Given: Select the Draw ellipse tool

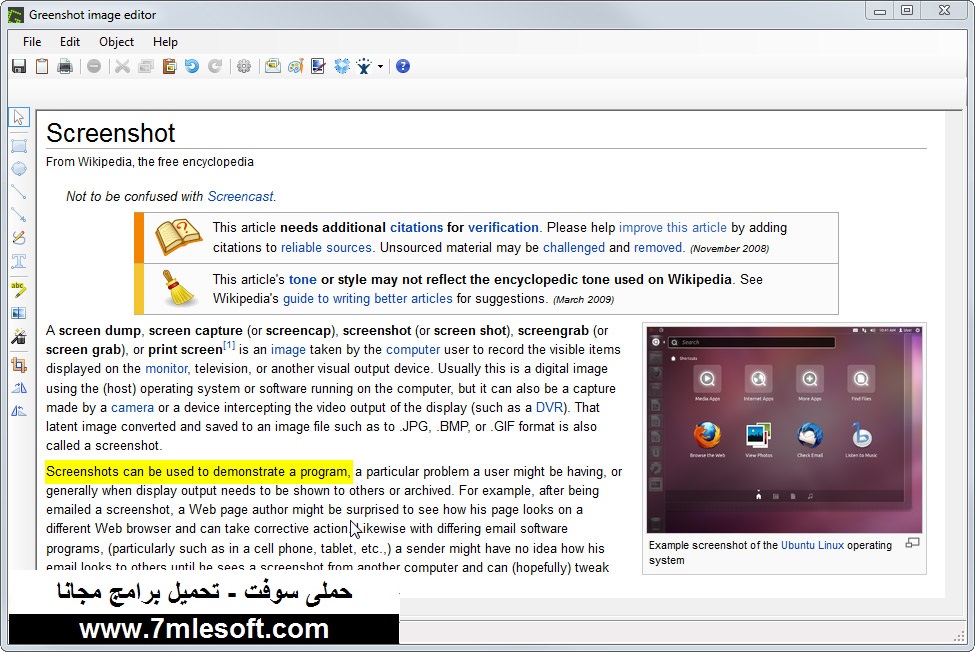Looking at the screenshot, I should (19, 168).
